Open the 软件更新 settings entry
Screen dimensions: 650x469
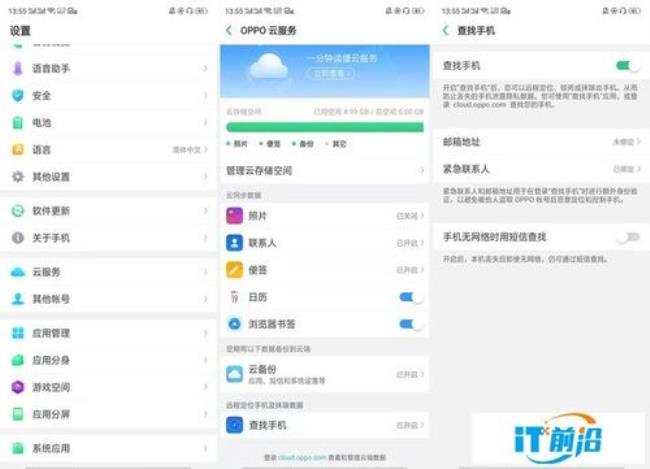click(x=108, y=211)
